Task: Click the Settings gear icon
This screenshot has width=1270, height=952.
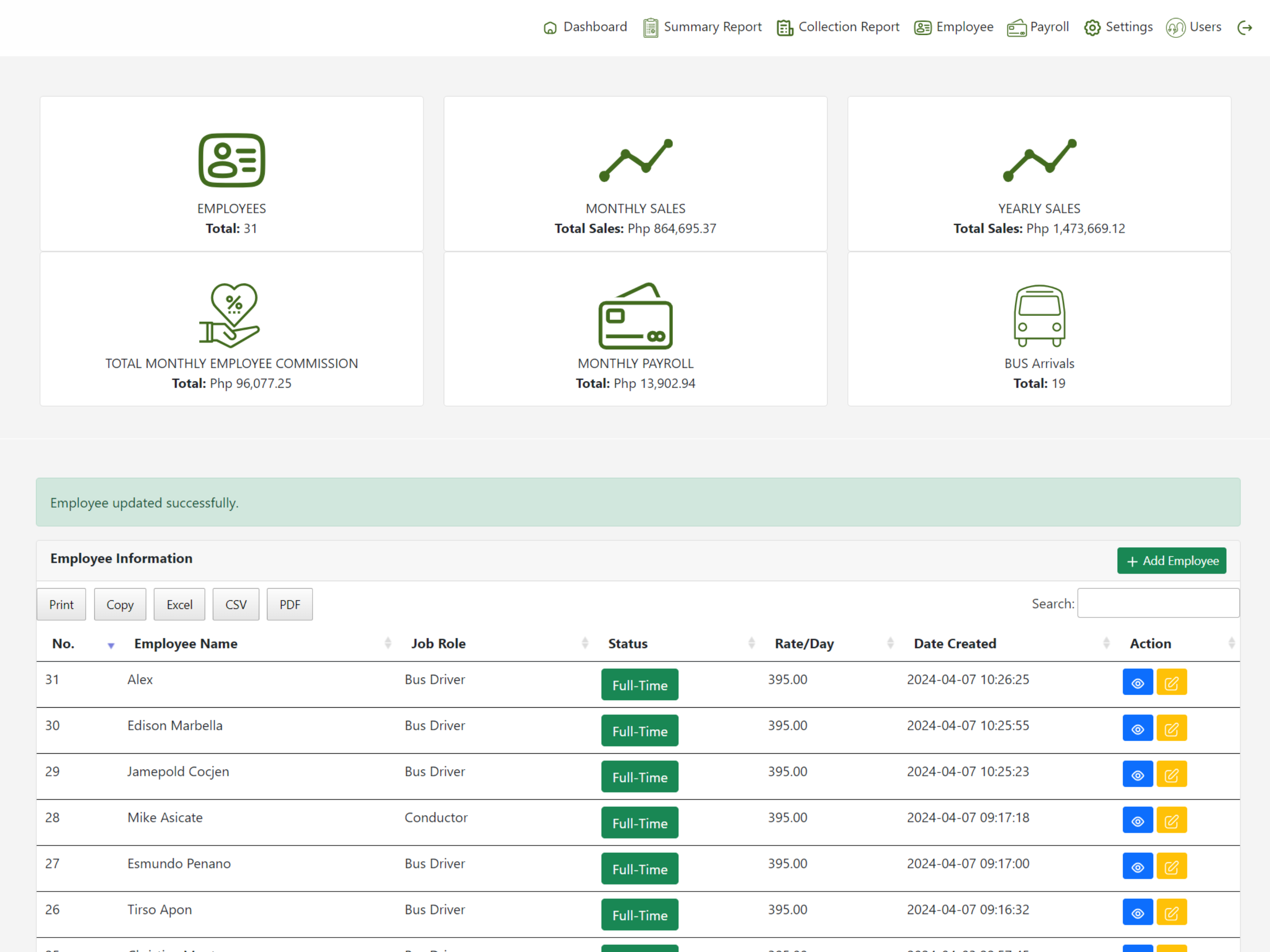Action: click(x=1092, y=27)
